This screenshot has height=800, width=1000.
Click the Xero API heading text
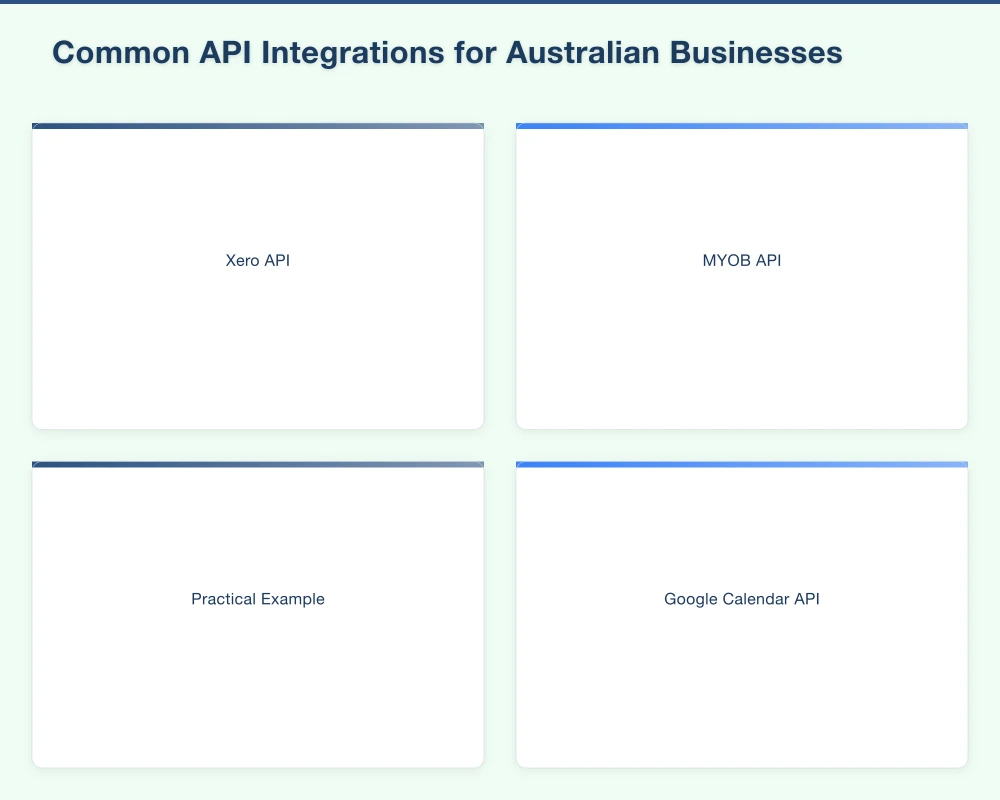(258, 260)
